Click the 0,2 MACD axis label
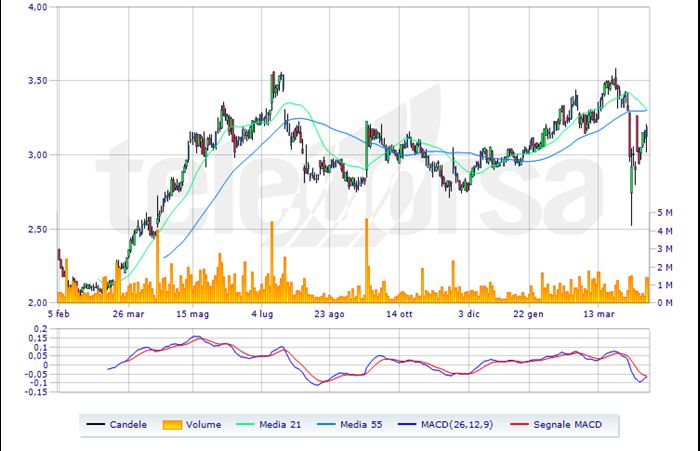The height and width of the screenshot is (451, 700). [x=40, y=328]
